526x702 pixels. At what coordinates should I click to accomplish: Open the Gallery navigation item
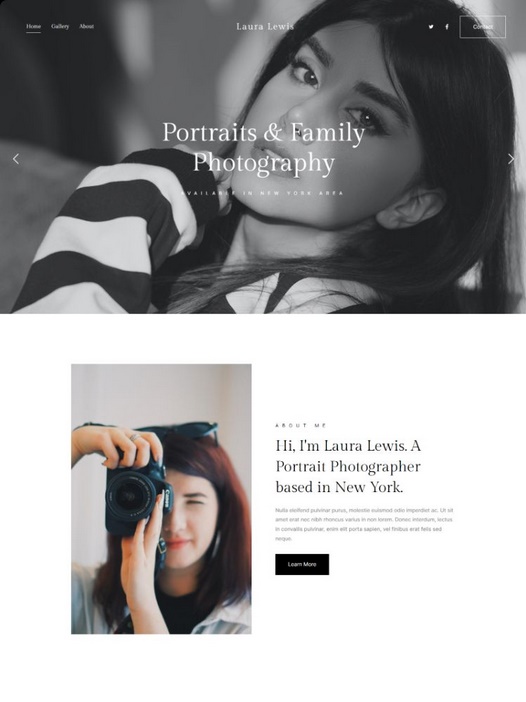tap(60, 26)
